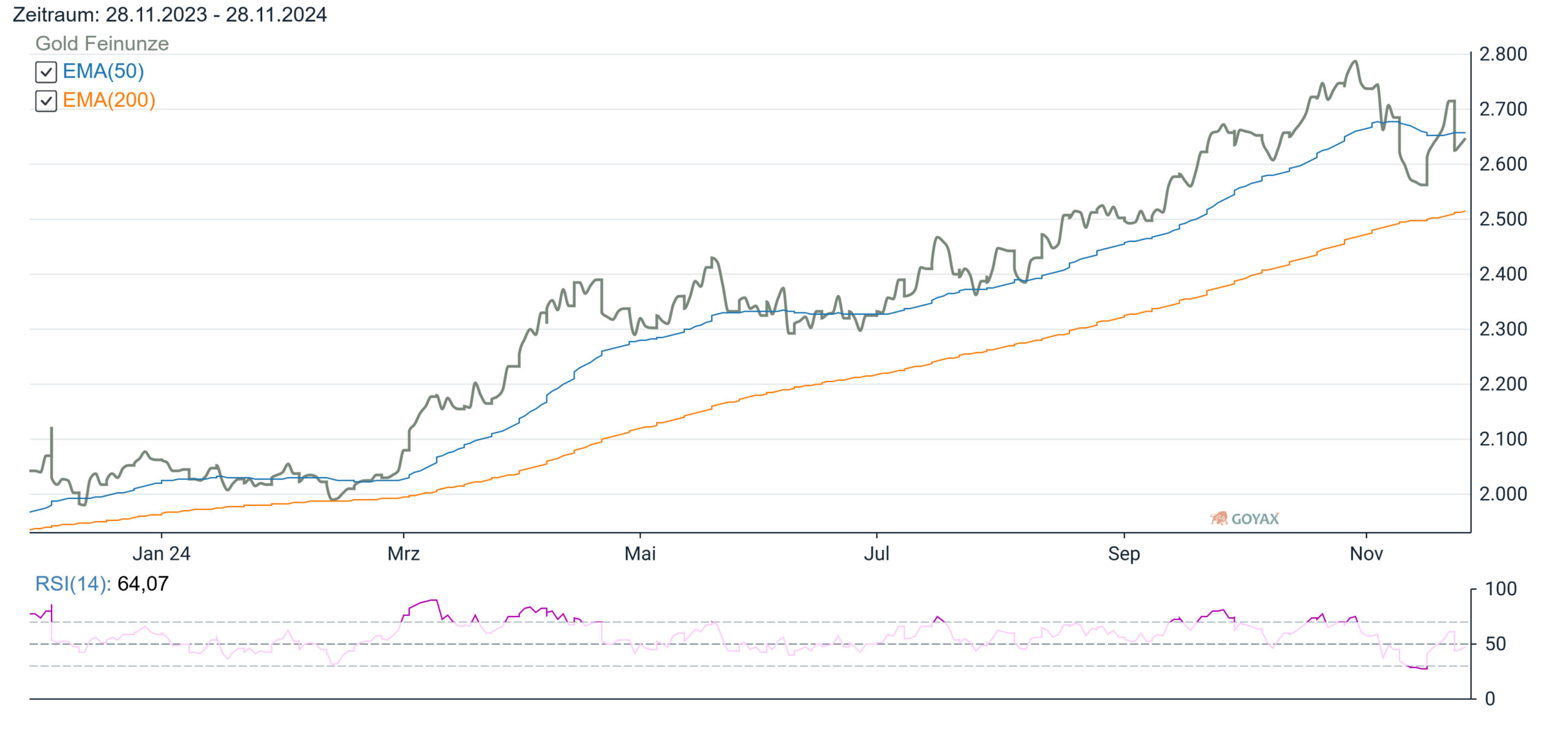Uncheck the EMA(50) checkbox
Image resolution: width=1568 pixels, height=752 pixels.
pos(46,72)
